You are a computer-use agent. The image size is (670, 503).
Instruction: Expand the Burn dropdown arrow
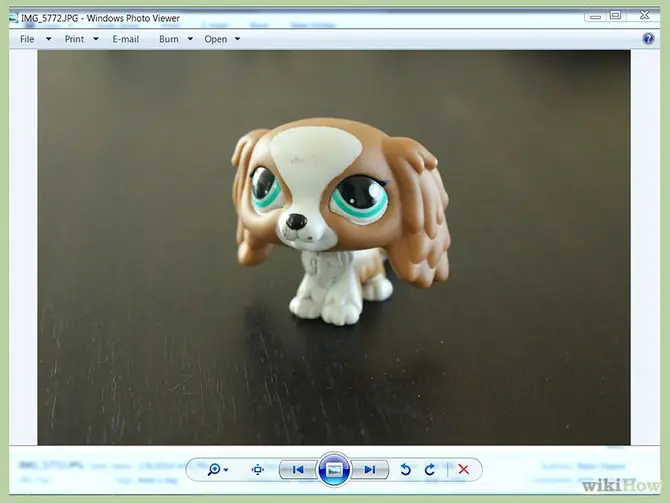coord(190,39)
